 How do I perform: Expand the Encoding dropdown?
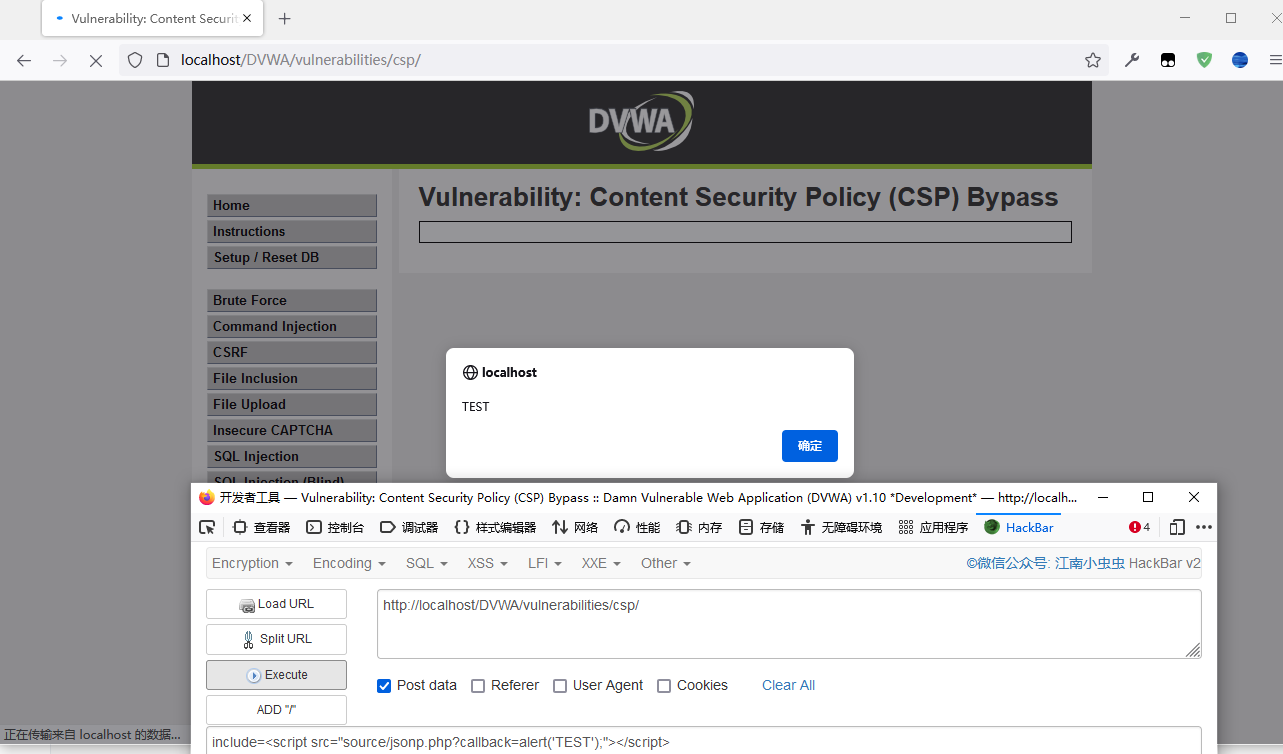(x=349, y=563)
